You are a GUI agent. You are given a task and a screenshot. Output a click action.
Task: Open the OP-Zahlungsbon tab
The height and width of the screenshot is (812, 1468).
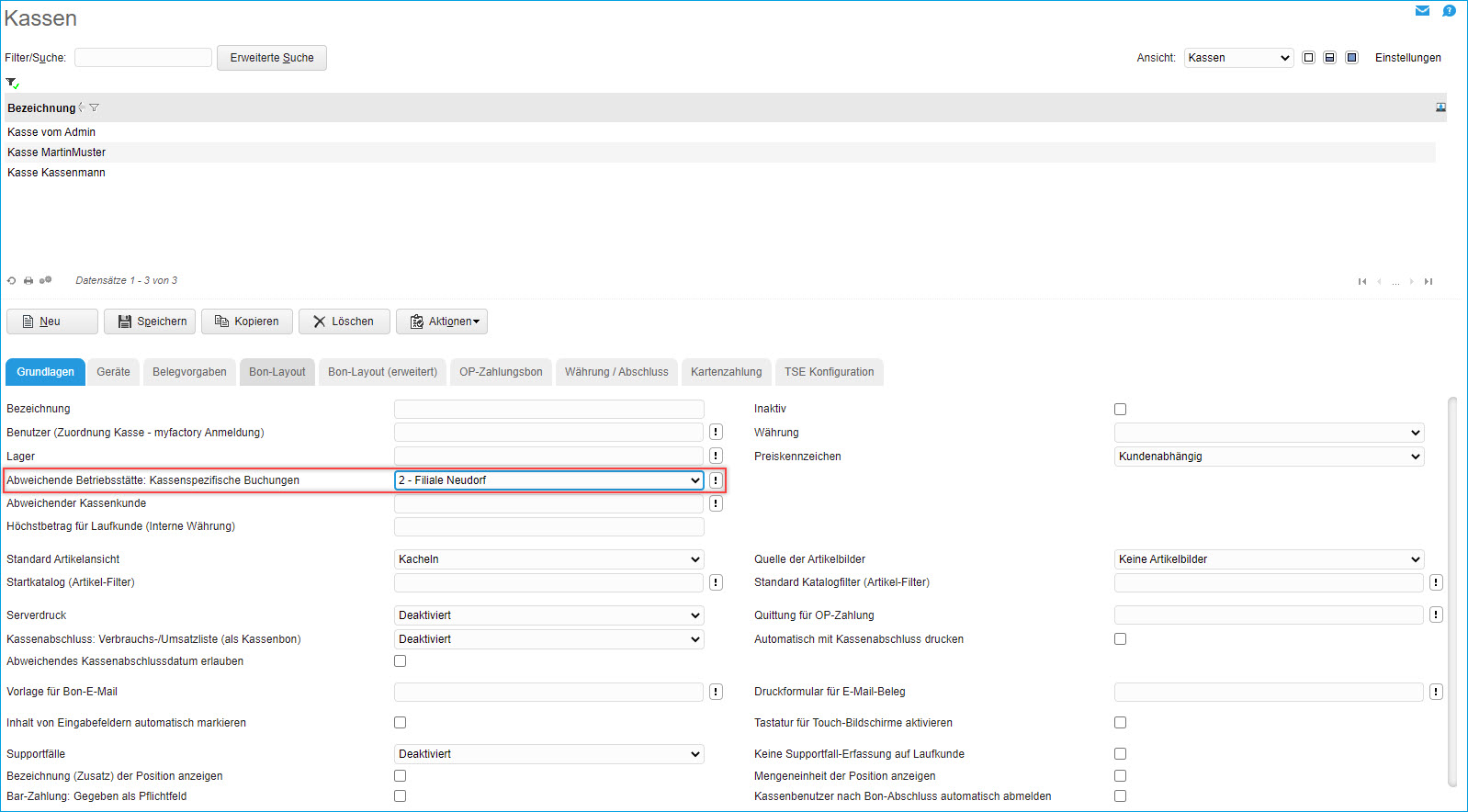[x=501, y=372]
